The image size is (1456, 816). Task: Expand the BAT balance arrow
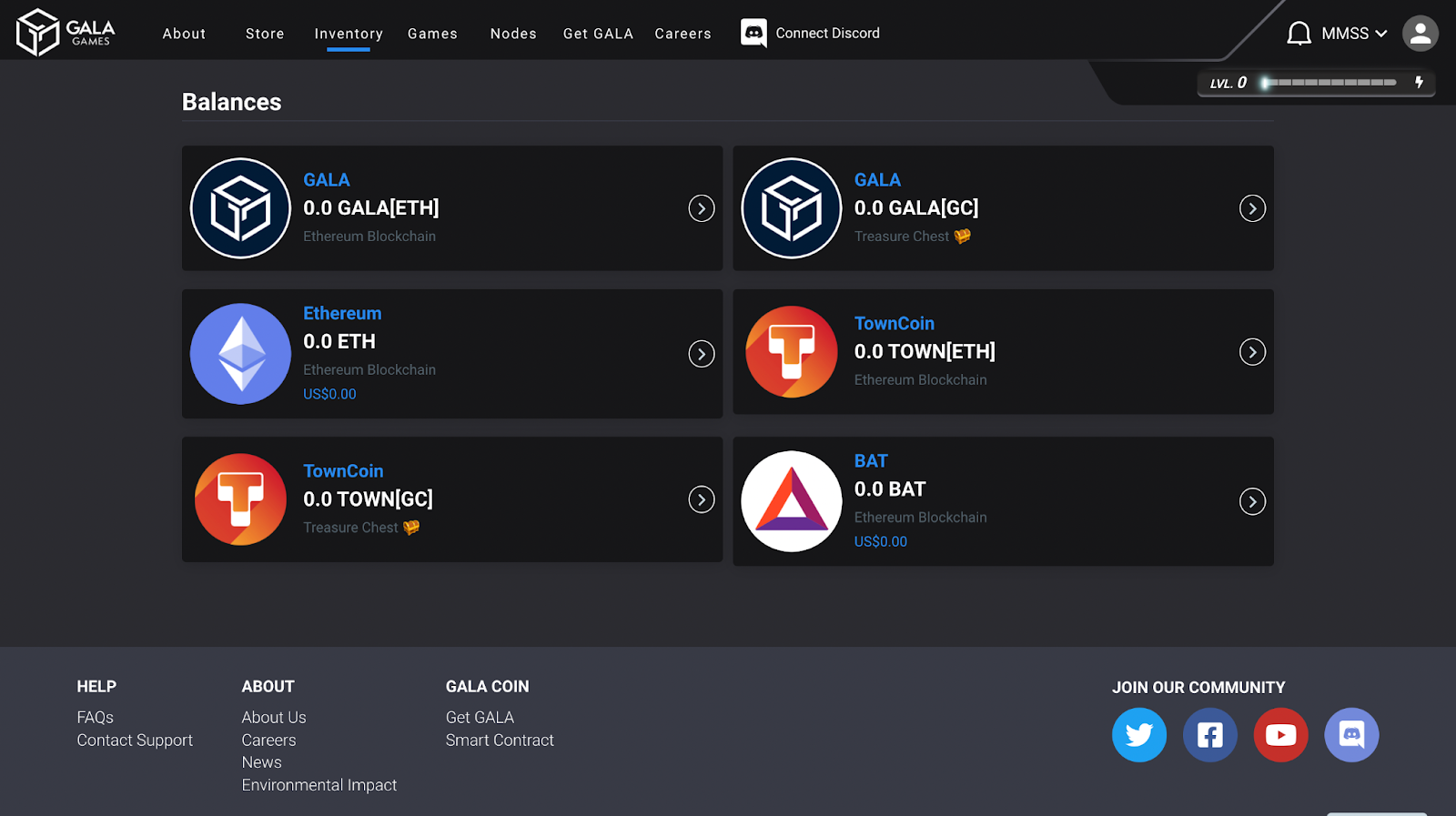coord(1252,501)
